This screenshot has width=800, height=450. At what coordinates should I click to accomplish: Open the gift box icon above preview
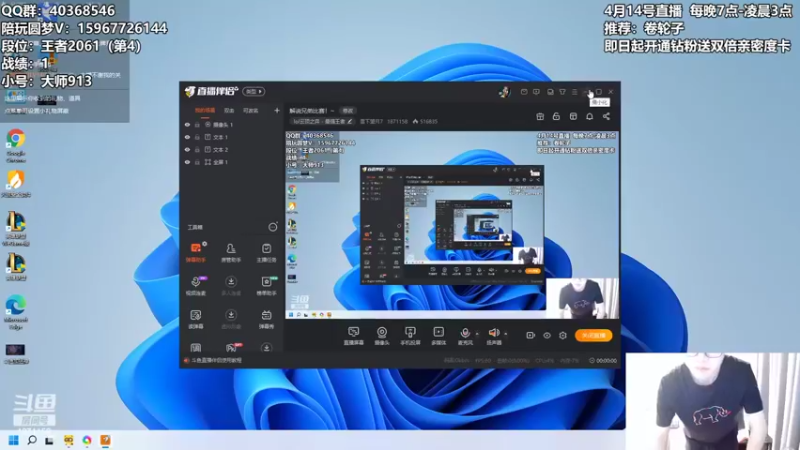[540, 116]
